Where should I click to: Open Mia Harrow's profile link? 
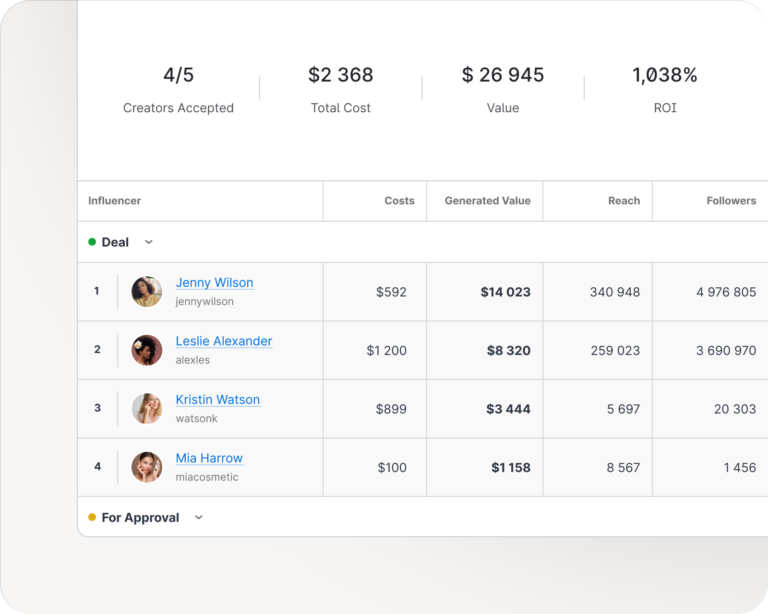[209, 458]
